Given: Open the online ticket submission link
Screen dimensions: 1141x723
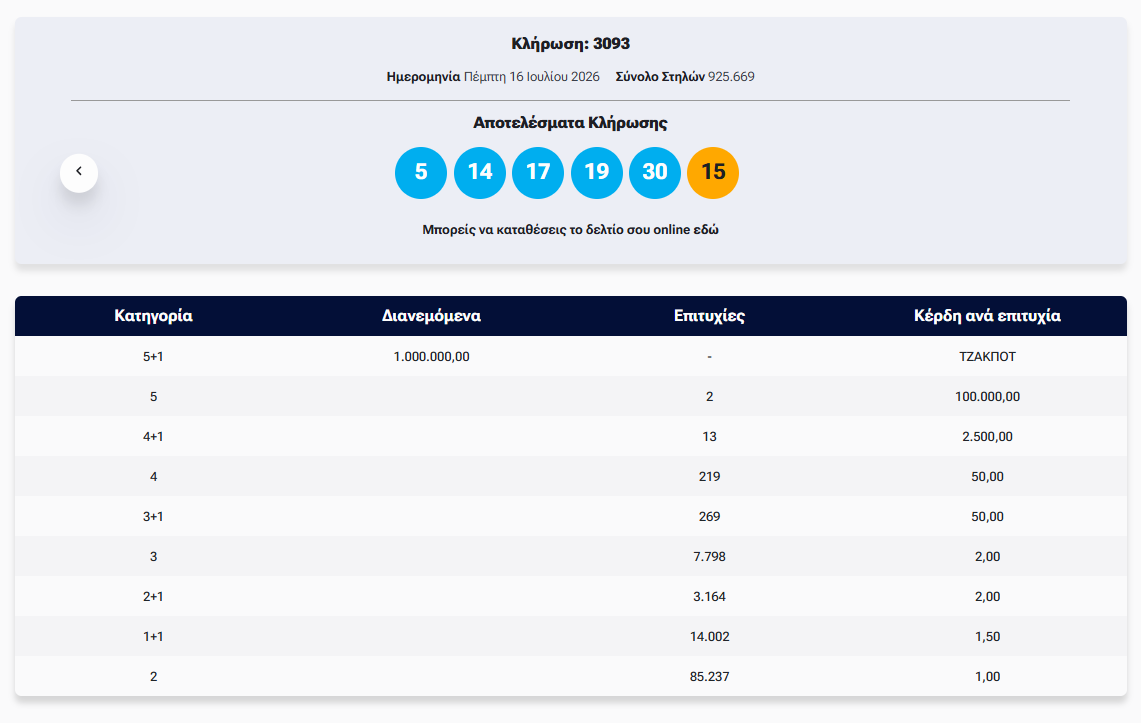Looking at the screenshot, I should (x=570, y=230).
